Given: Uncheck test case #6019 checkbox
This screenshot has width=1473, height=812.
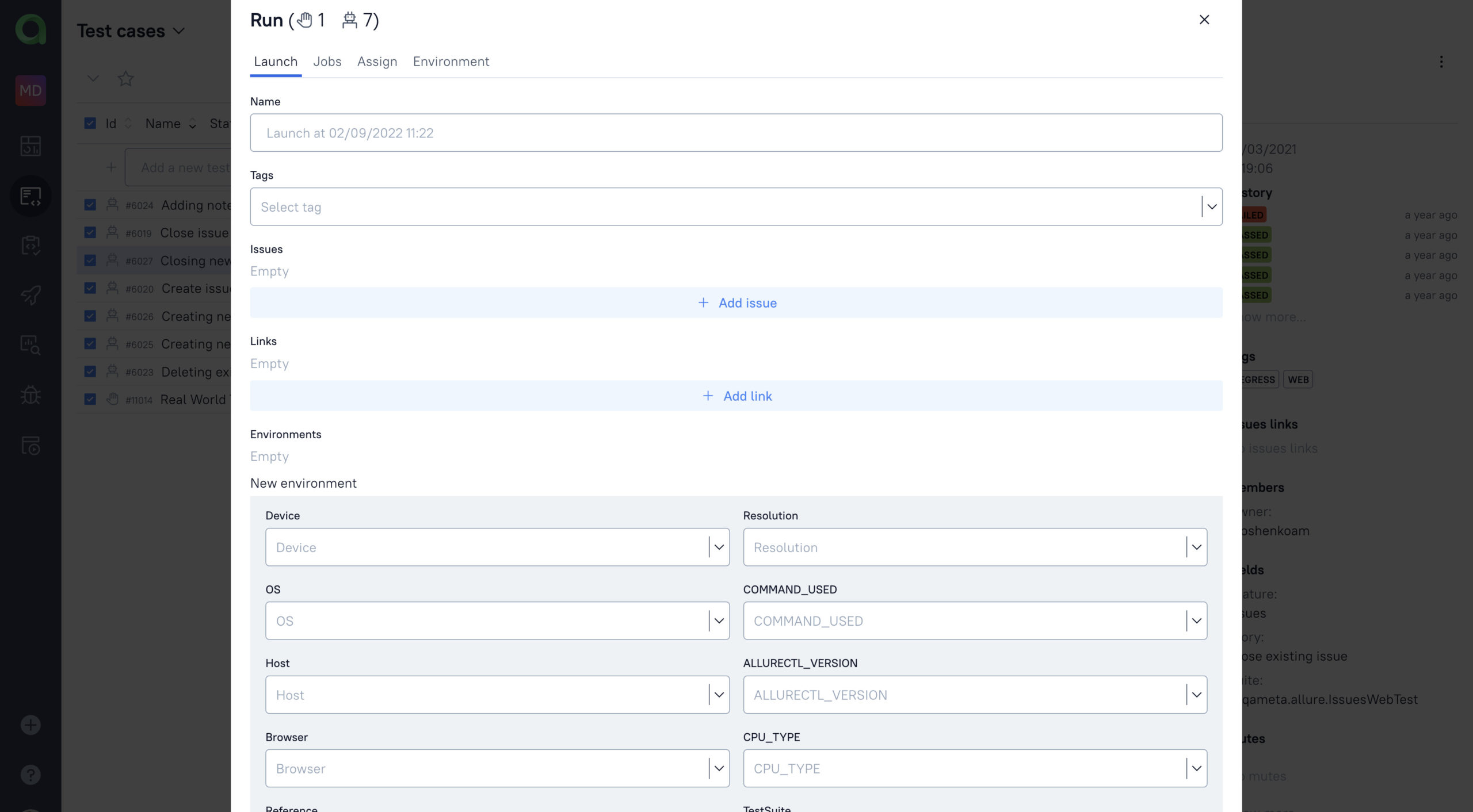Looking at the screenshot, I should [90, 232].
